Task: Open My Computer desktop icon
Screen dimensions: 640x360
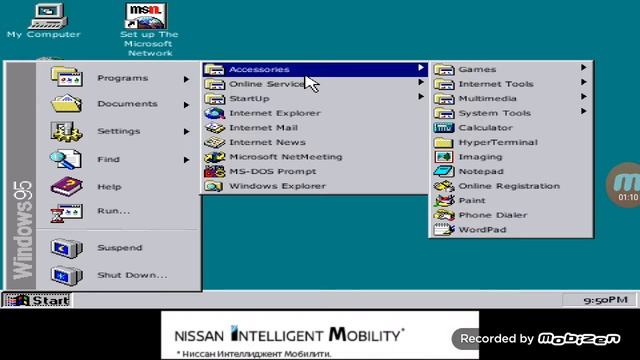Action: (x=44, y=21)
